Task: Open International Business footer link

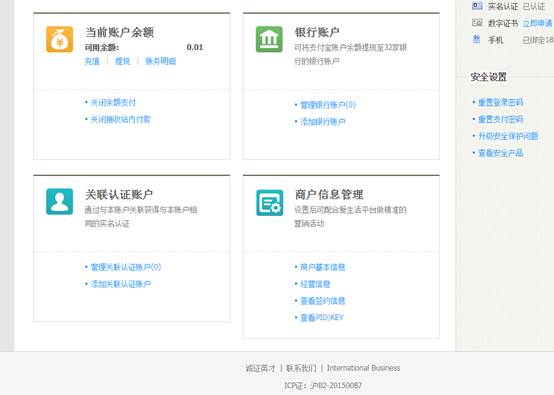Action: [x=364, y=368]
